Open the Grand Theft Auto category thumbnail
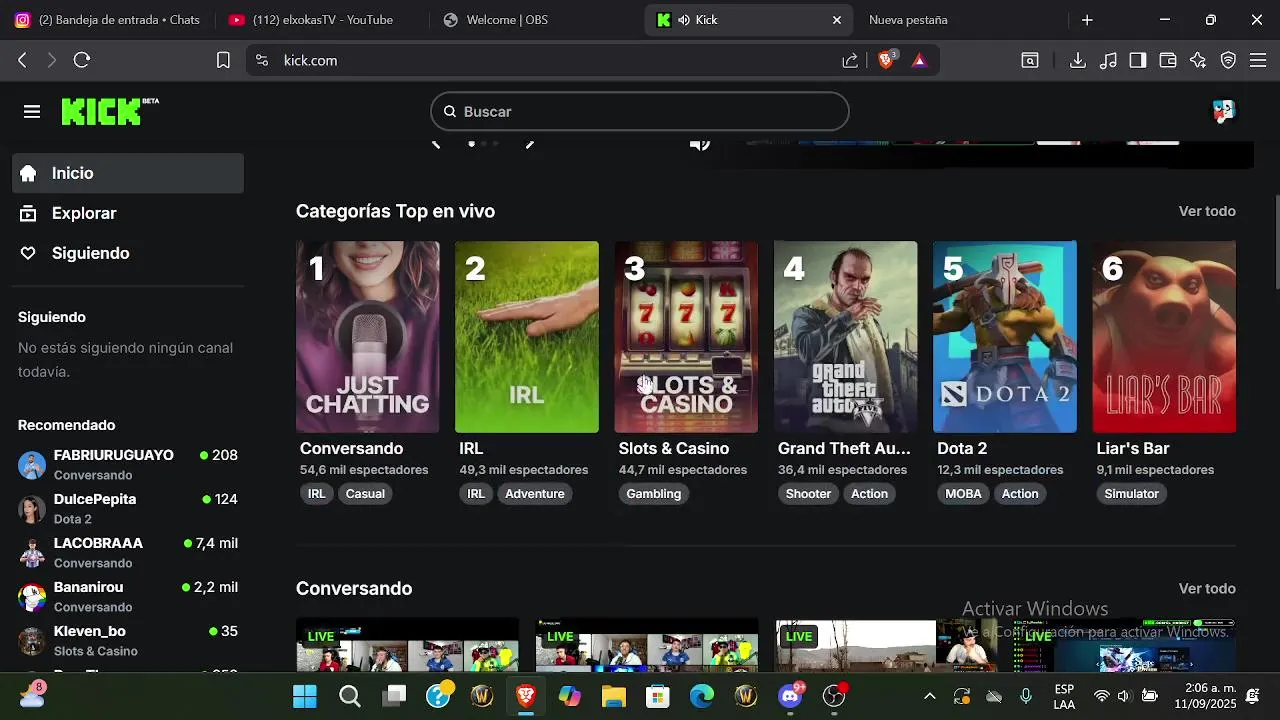This screenshot has height=720, width=1280. coord(845,337)
